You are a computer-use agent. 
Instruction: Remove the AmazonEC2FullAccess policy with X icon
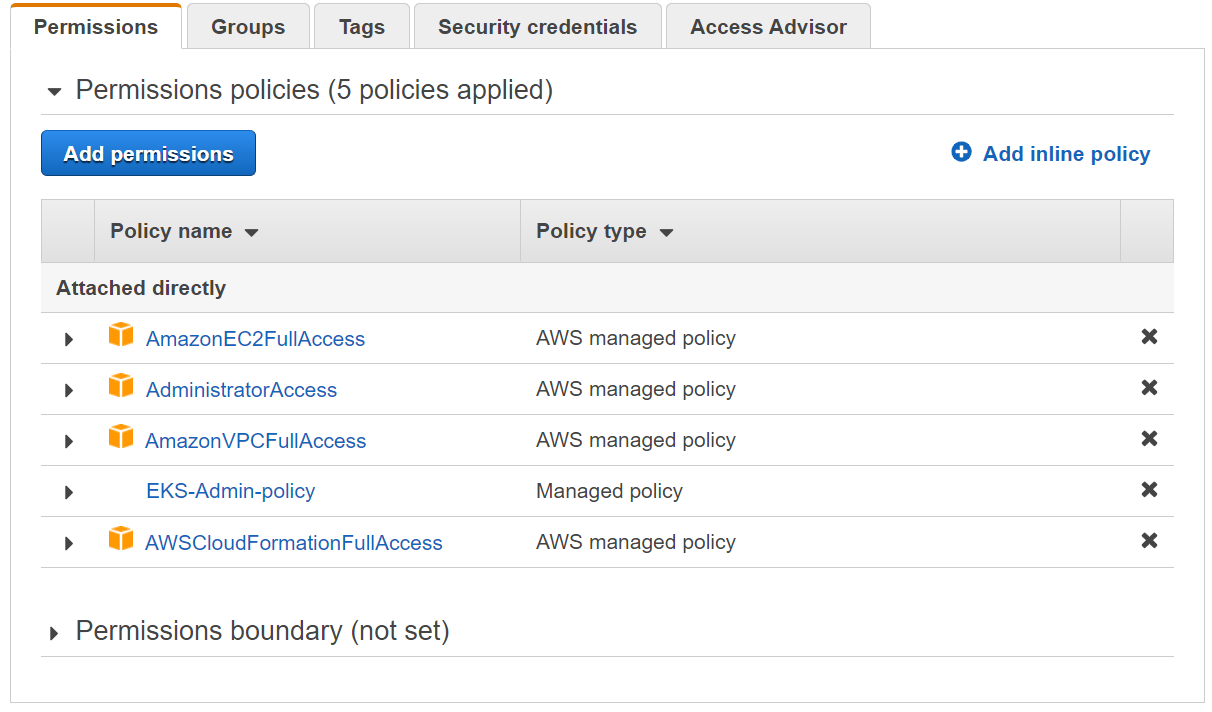[x=1149, y=337]
